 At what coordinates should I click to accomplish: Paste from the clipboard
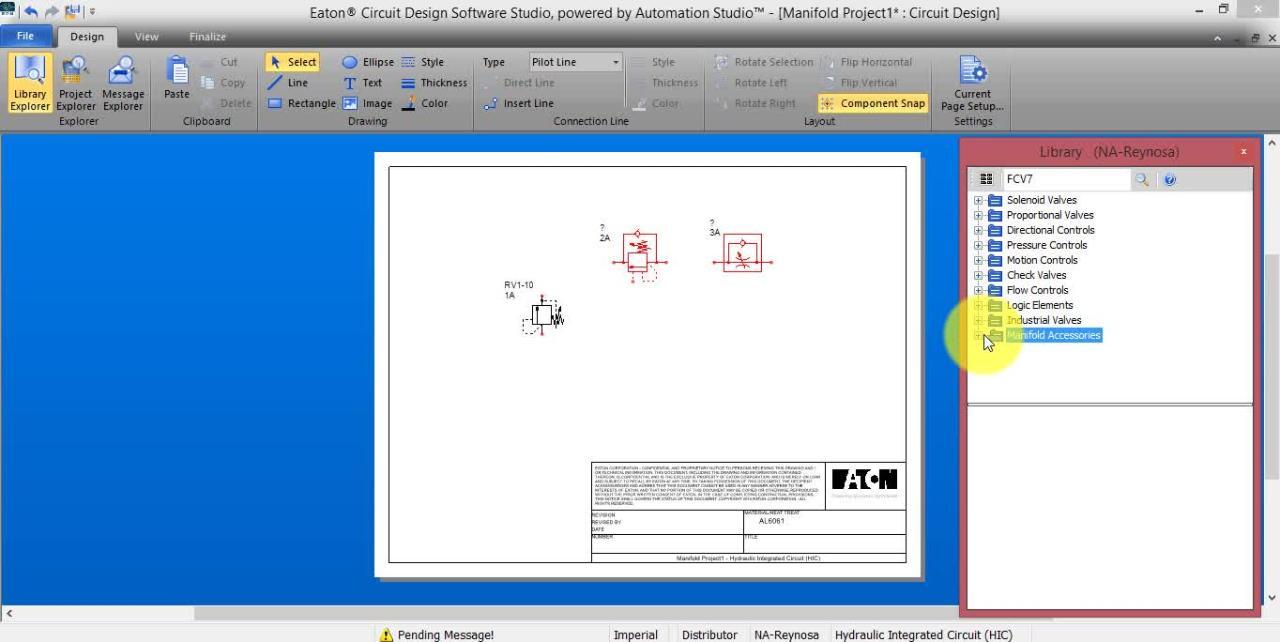[176, 78]
